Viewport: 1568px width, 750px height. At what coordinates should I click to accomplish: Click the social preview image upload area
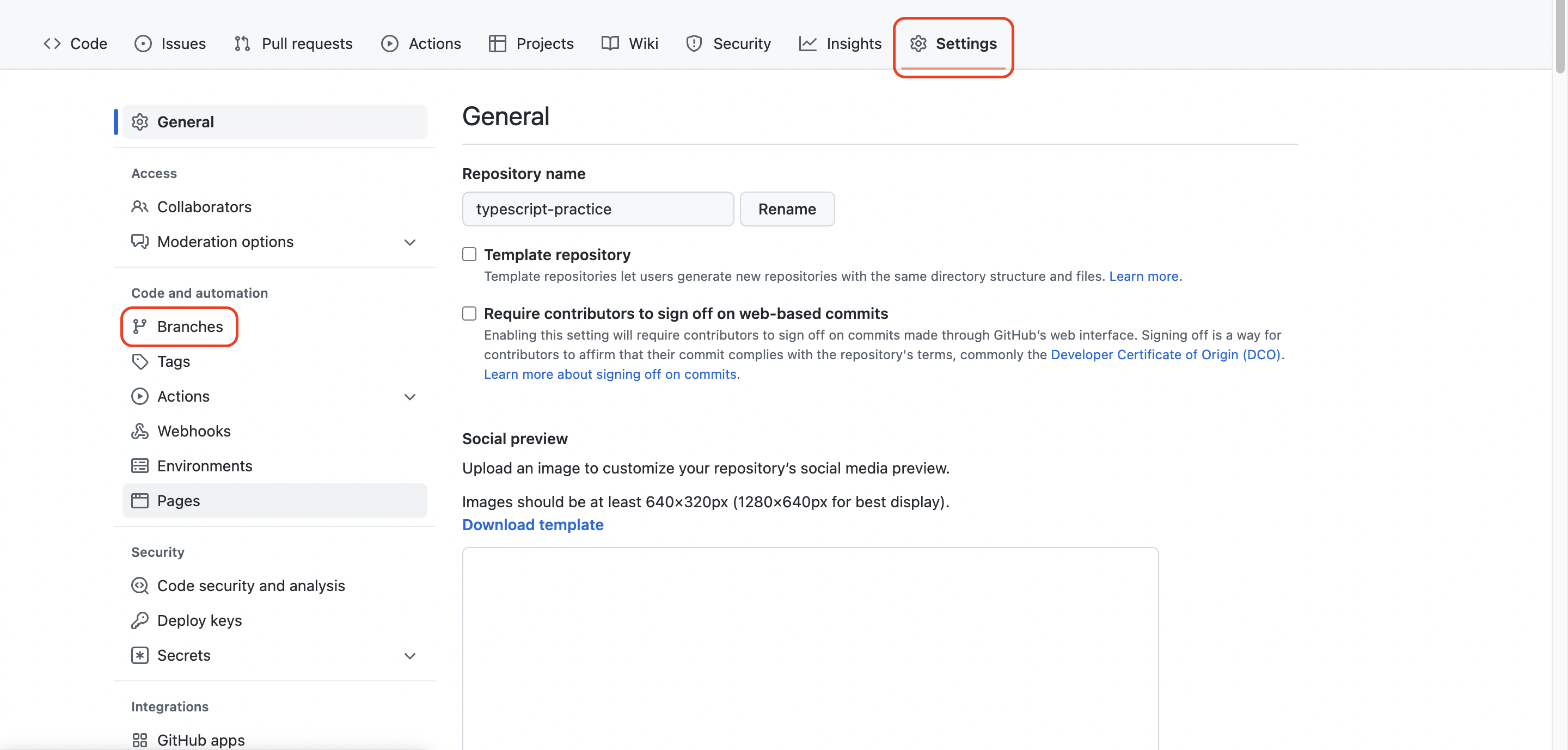click(x=810, y=648)
